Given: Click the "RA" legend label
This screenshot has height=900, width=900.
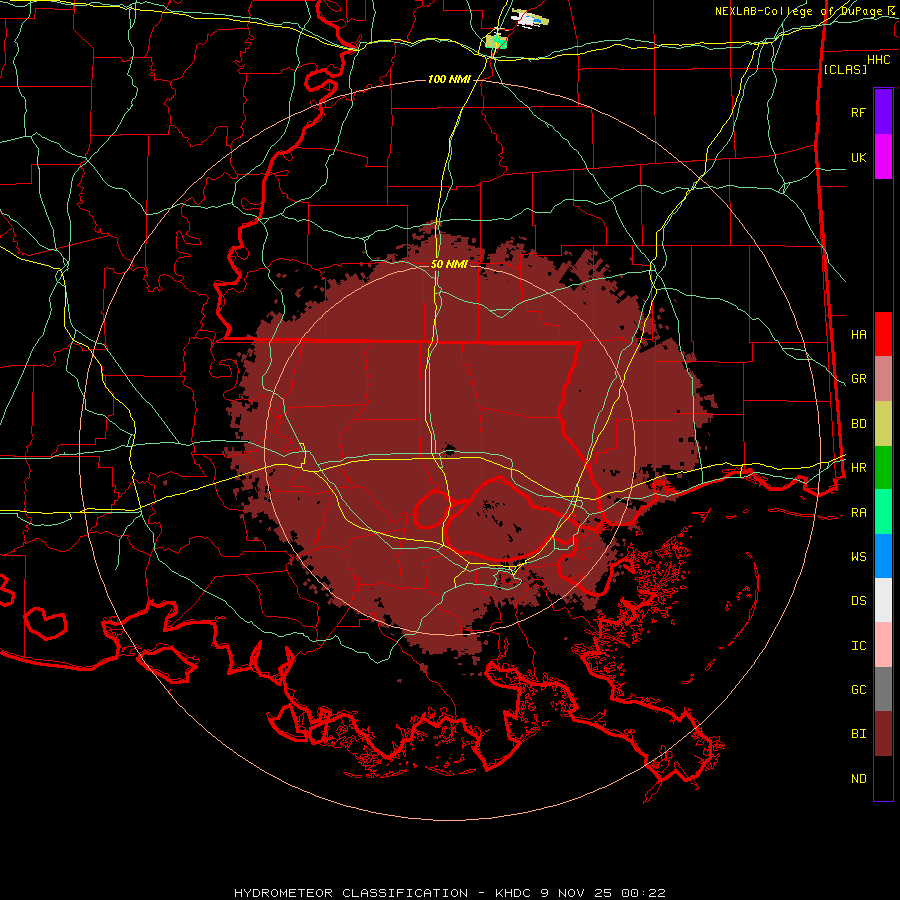Looking at the screenshot, I should (858, 513).
